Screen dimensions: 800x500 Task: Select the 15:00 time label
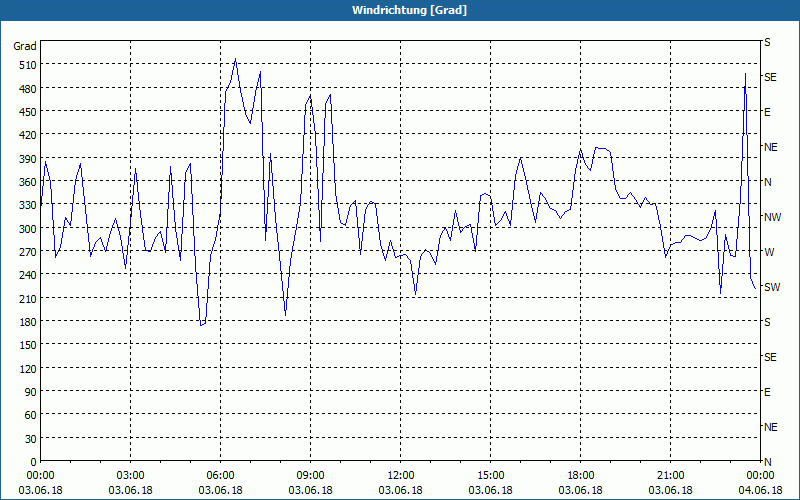(490, 476)
